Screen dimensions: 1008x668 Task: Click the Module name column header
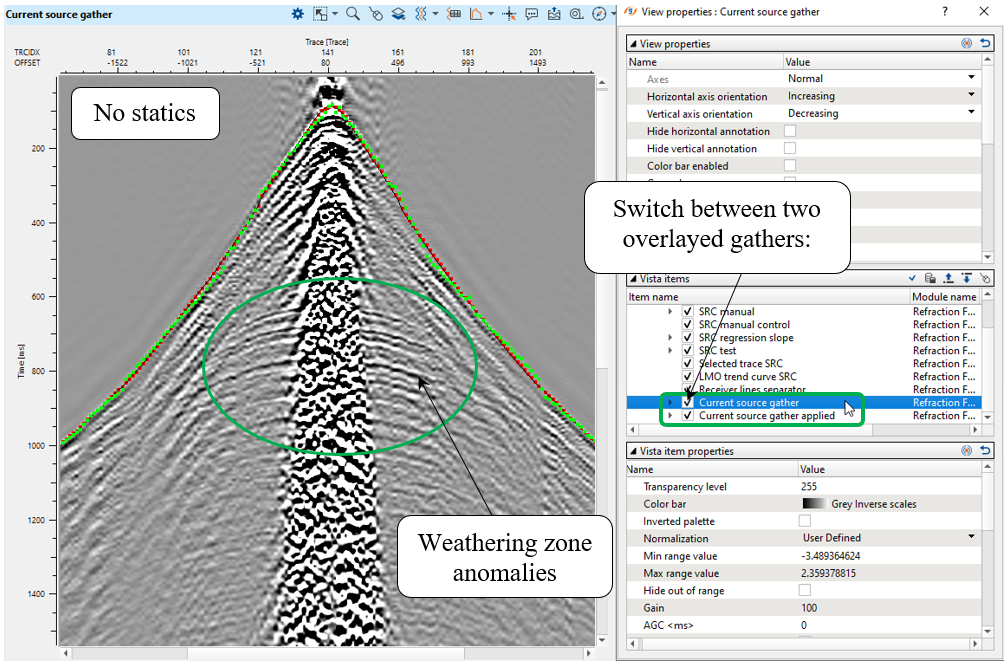tap(944, 297)
